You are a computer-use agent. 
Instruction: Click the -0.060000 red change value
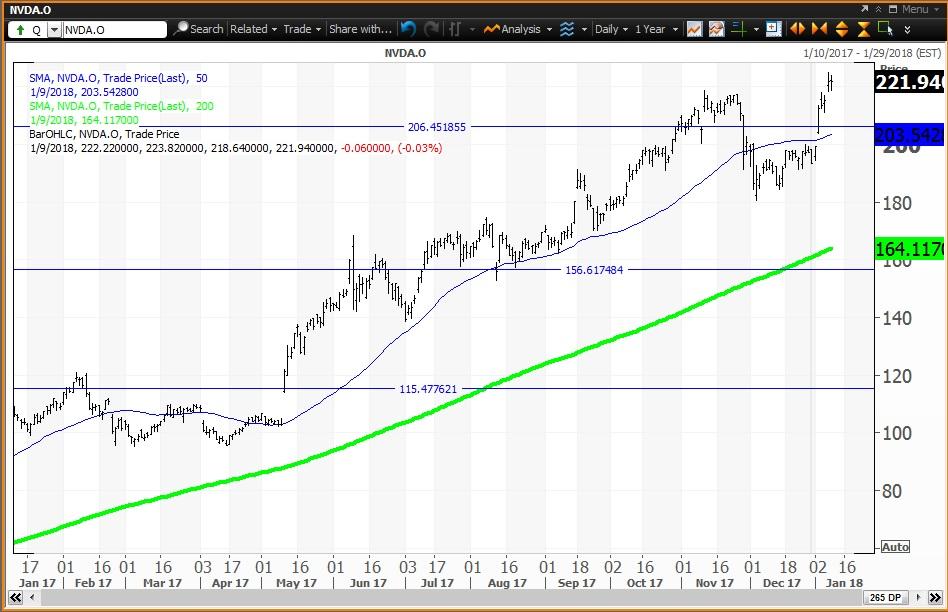point(366,148)
